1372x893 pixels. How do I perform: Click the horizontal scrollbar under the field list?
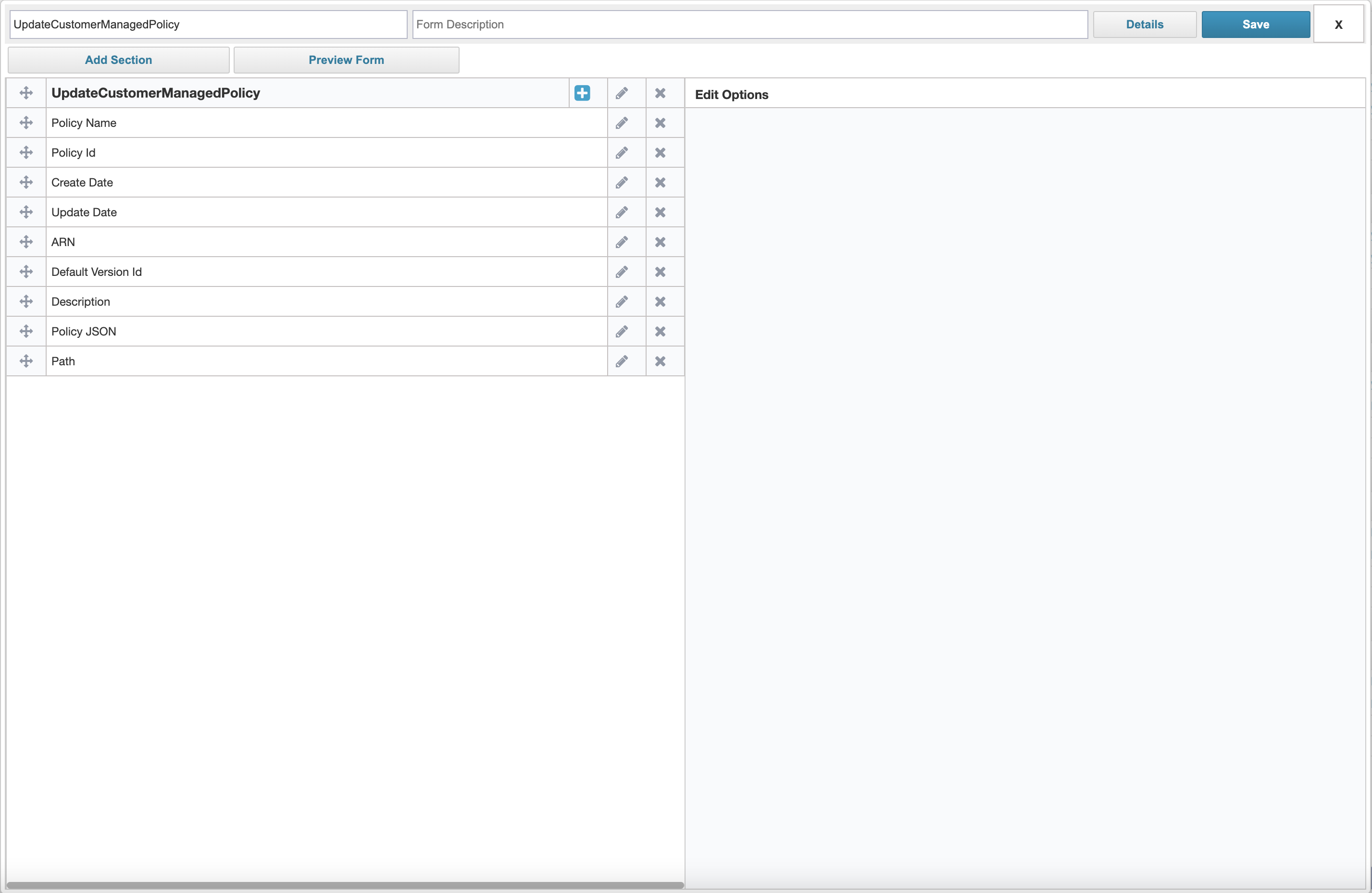point(345,885)
